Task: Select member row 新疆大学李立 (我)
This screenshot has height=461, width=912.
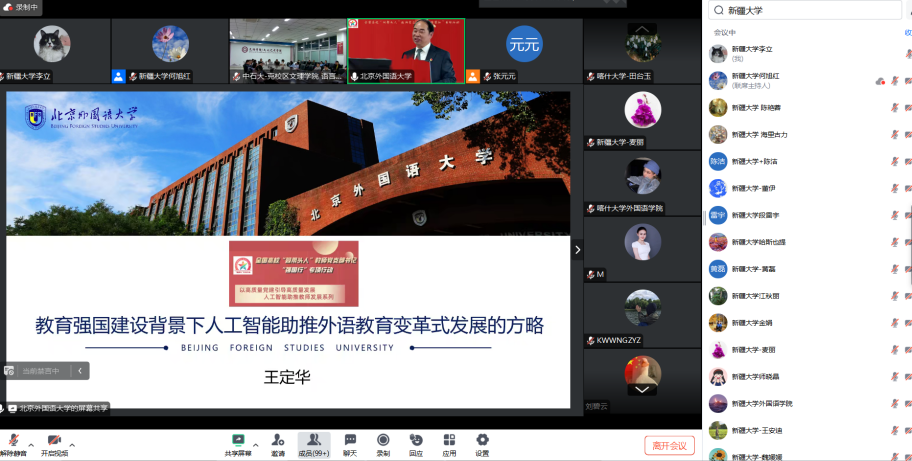Action: point(809,53)
